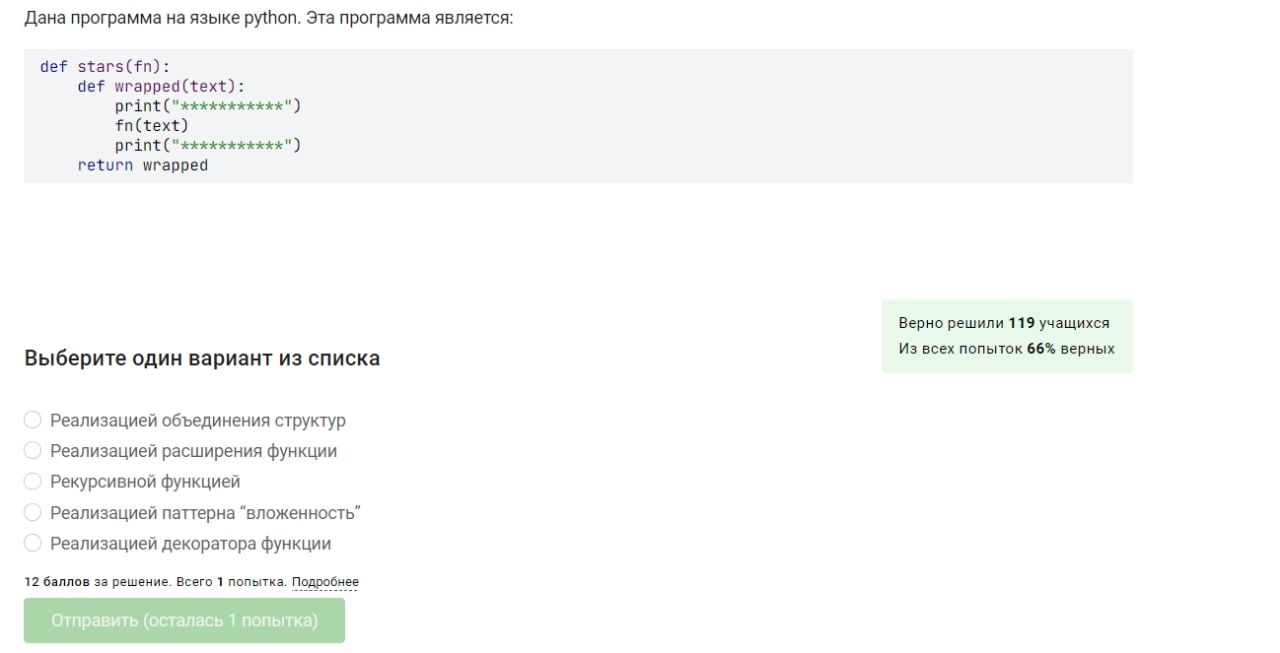Click the first print statement in the code

[207, 106]
